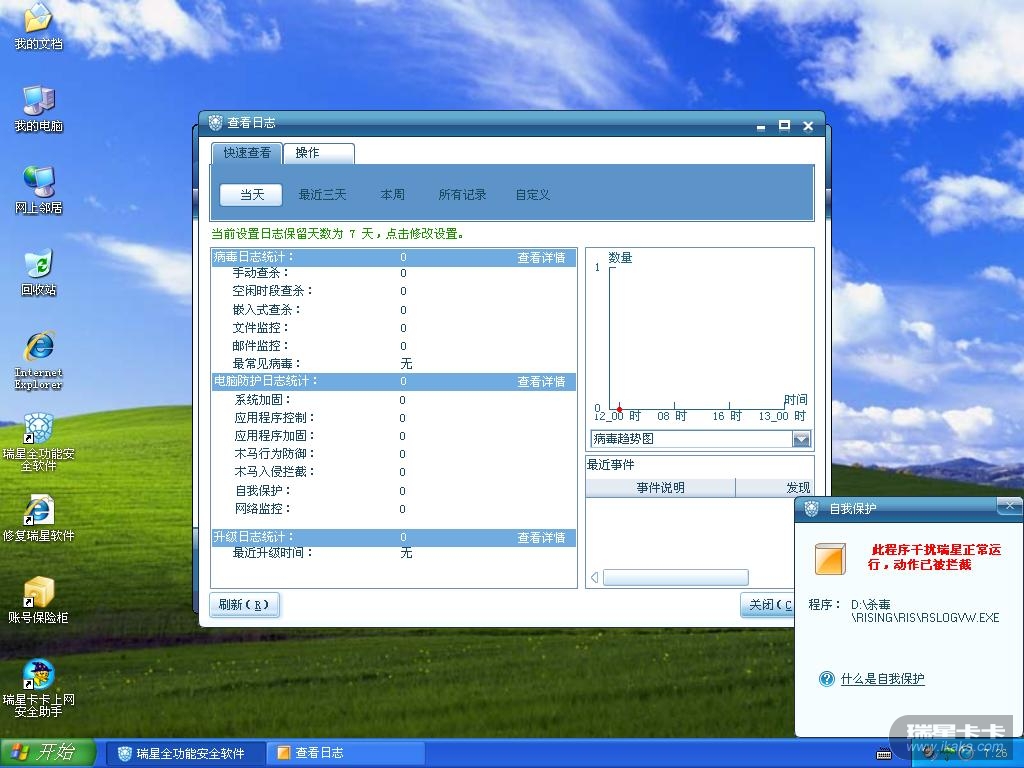1024x768 pixels.
Task: Click the shield icon in 查看日志 title bar
Action: (216, 122)
